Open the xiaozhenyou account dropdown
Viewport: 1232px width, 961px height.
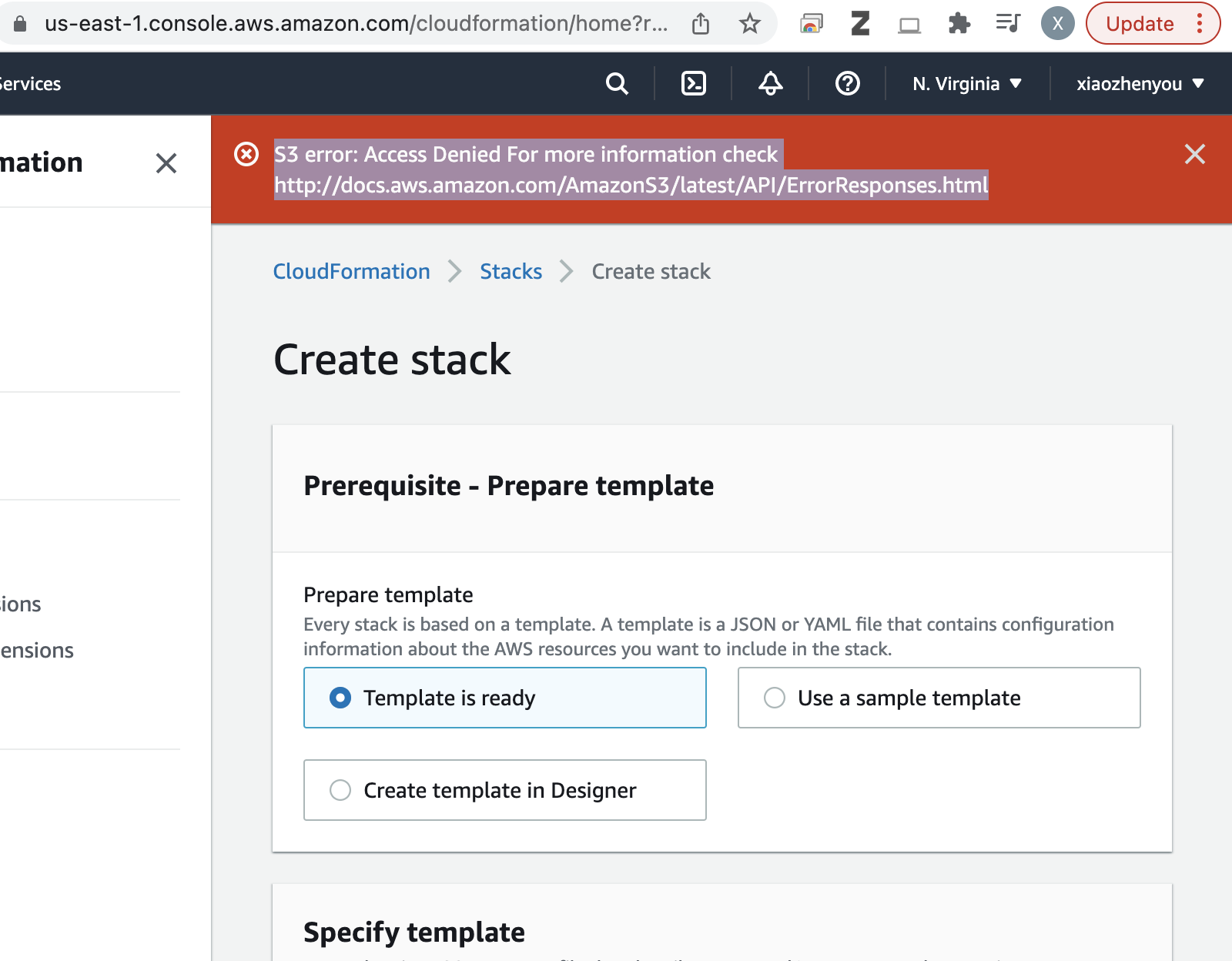(1139, 84)
